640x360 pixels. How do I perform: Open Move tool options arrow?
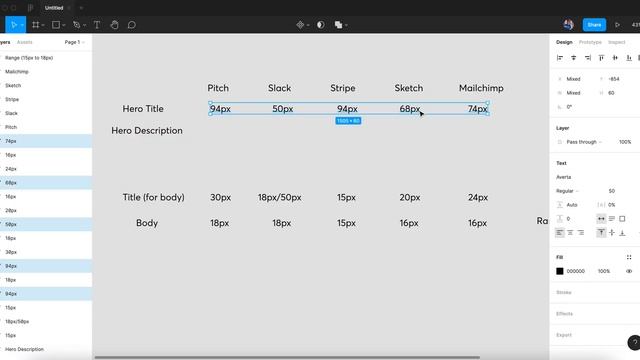(22, 25)
